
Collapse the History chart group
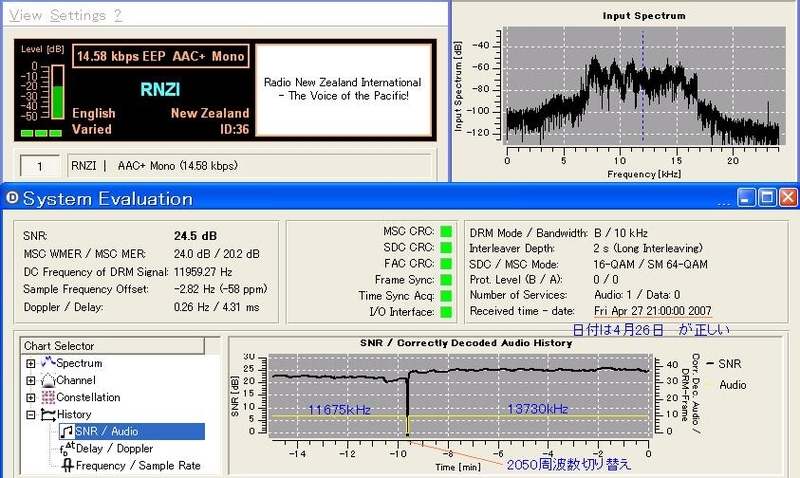pos(31,415)
